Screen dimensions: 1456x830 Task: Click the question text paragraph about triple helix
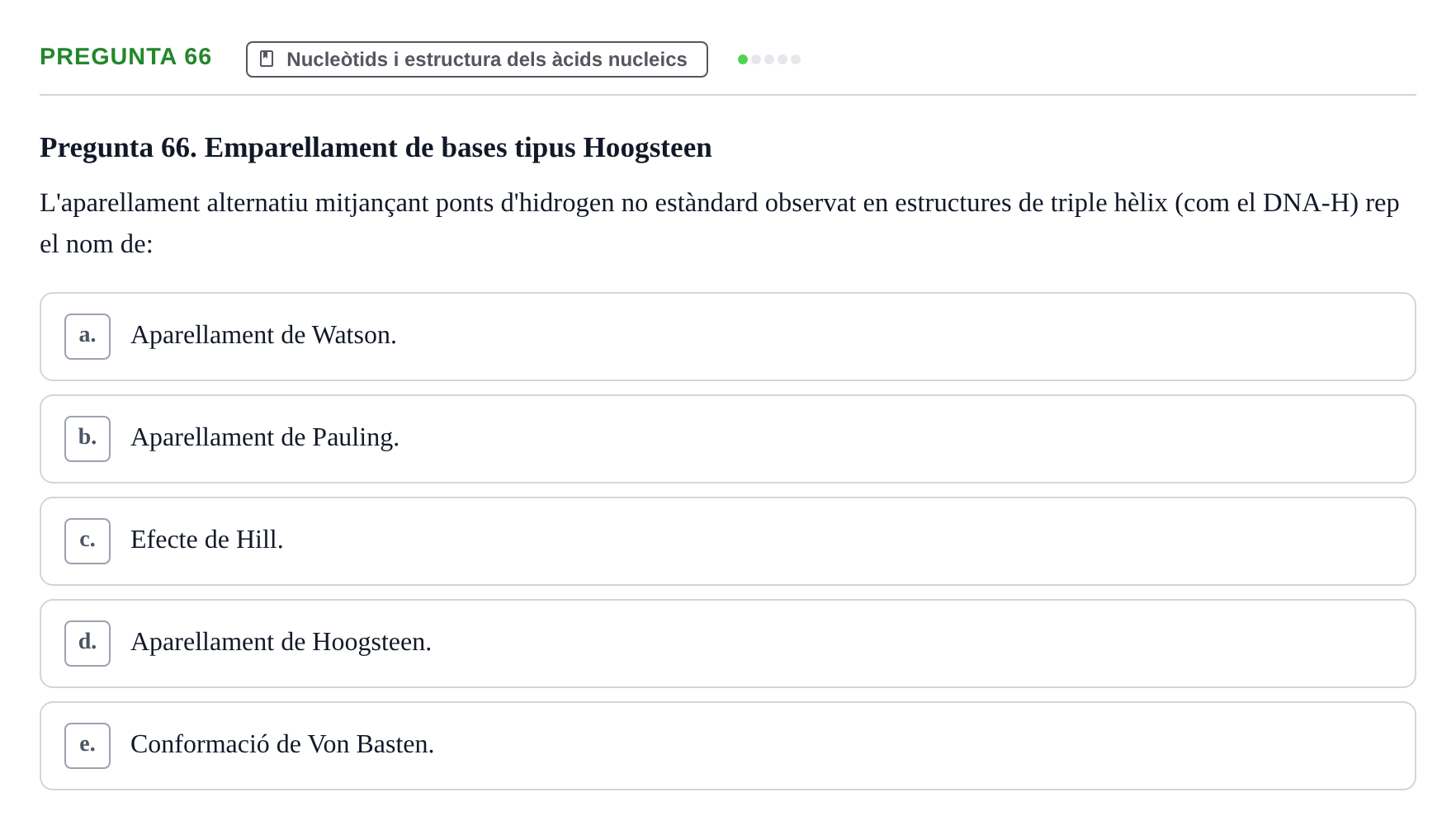(x=720, y=224)
